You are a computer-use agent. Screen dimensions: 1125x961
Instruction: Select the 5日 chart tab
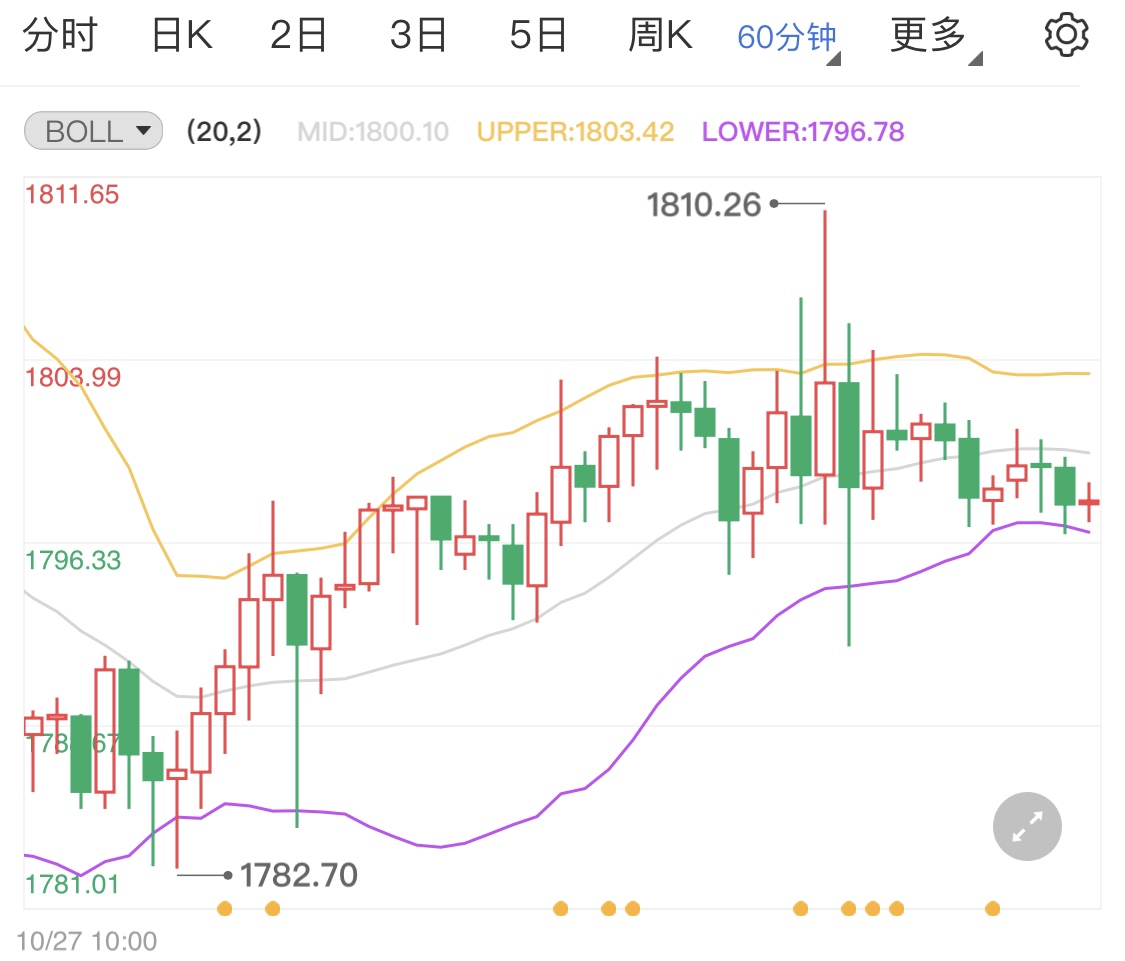click(x=538, y=36)
